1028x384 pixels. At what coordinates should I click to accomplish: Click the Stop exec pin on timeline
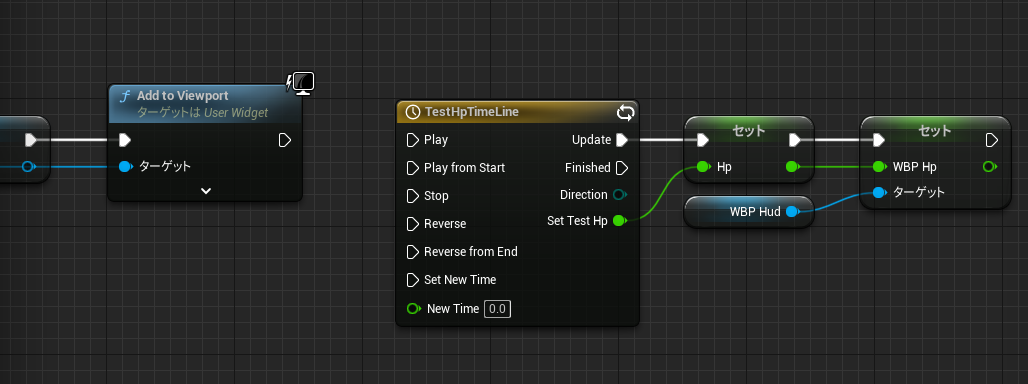pyautogui.click(x=412, y=196)
